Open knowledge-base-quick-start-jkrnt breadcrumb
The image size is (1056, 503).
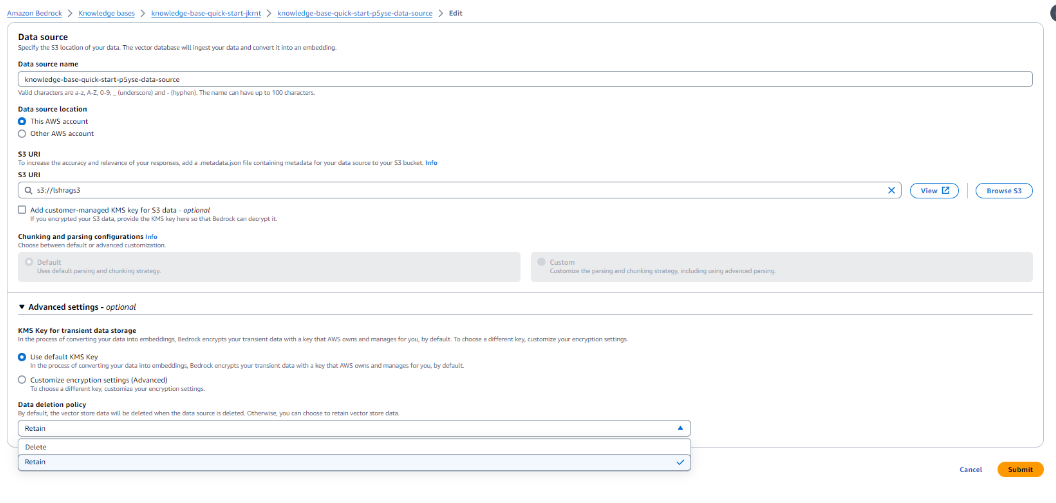tap(206, 13)
